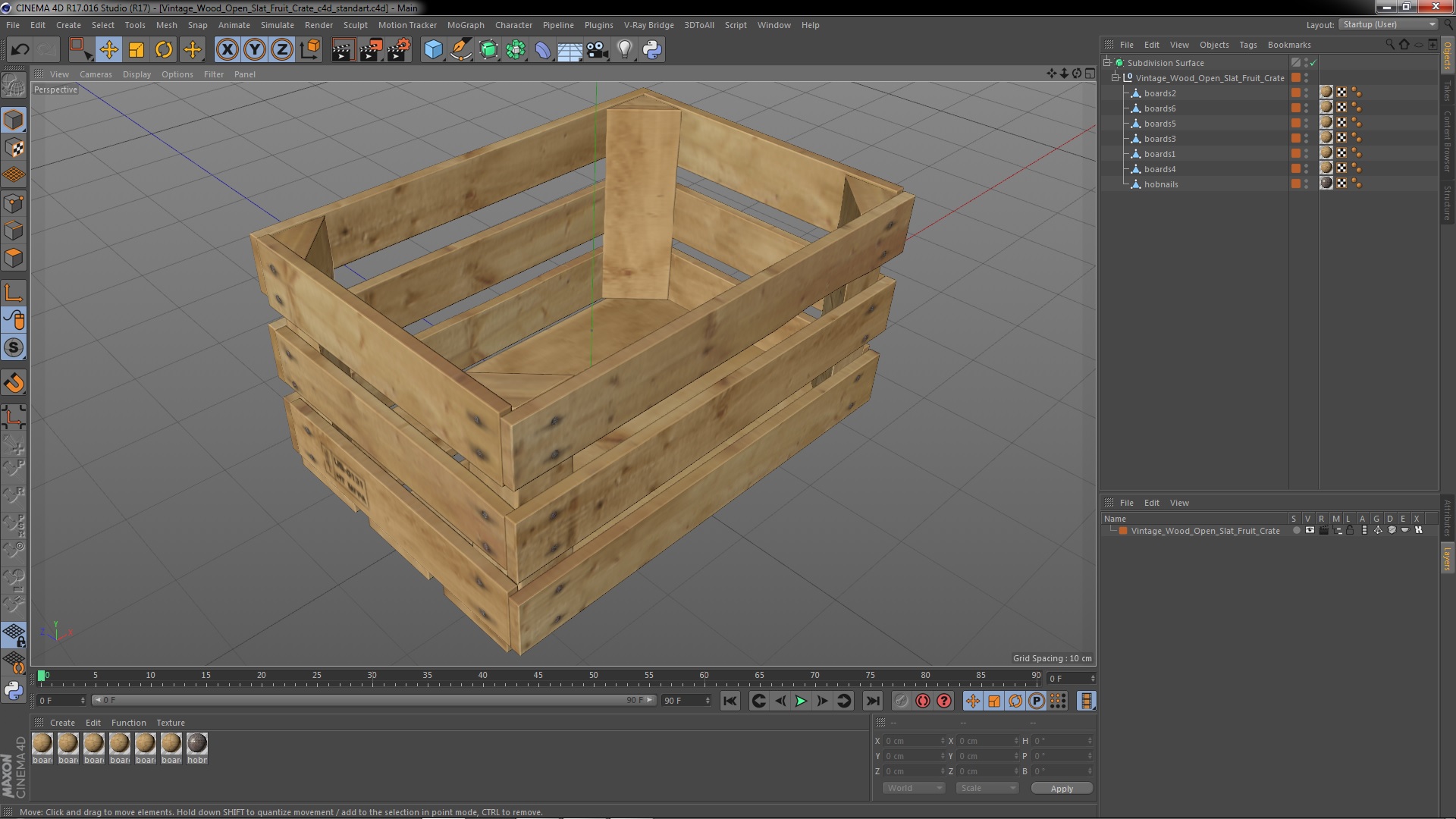Select the hobnails material swatch
This screenshot has width=1456, height=819.
[197, 748]
